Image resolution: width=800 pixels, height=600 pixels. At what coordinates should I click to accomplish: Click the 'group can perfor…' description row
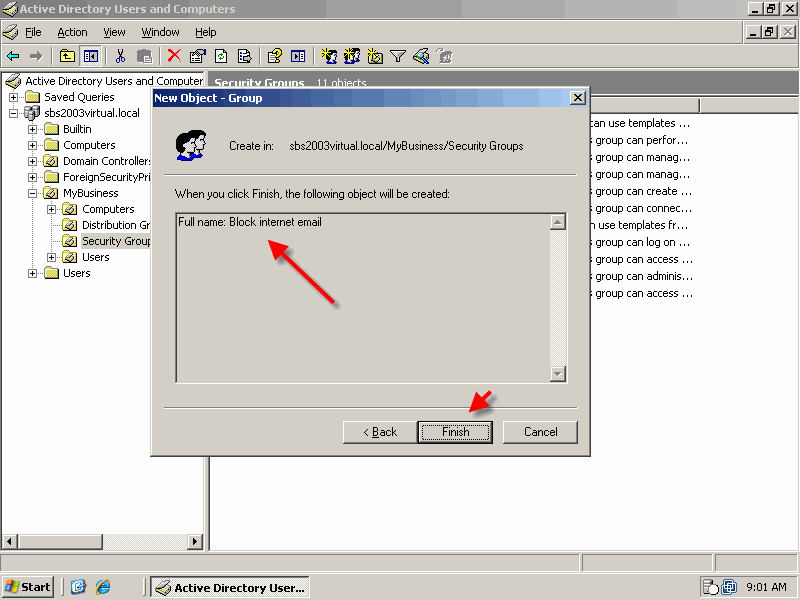pos(640,140)
